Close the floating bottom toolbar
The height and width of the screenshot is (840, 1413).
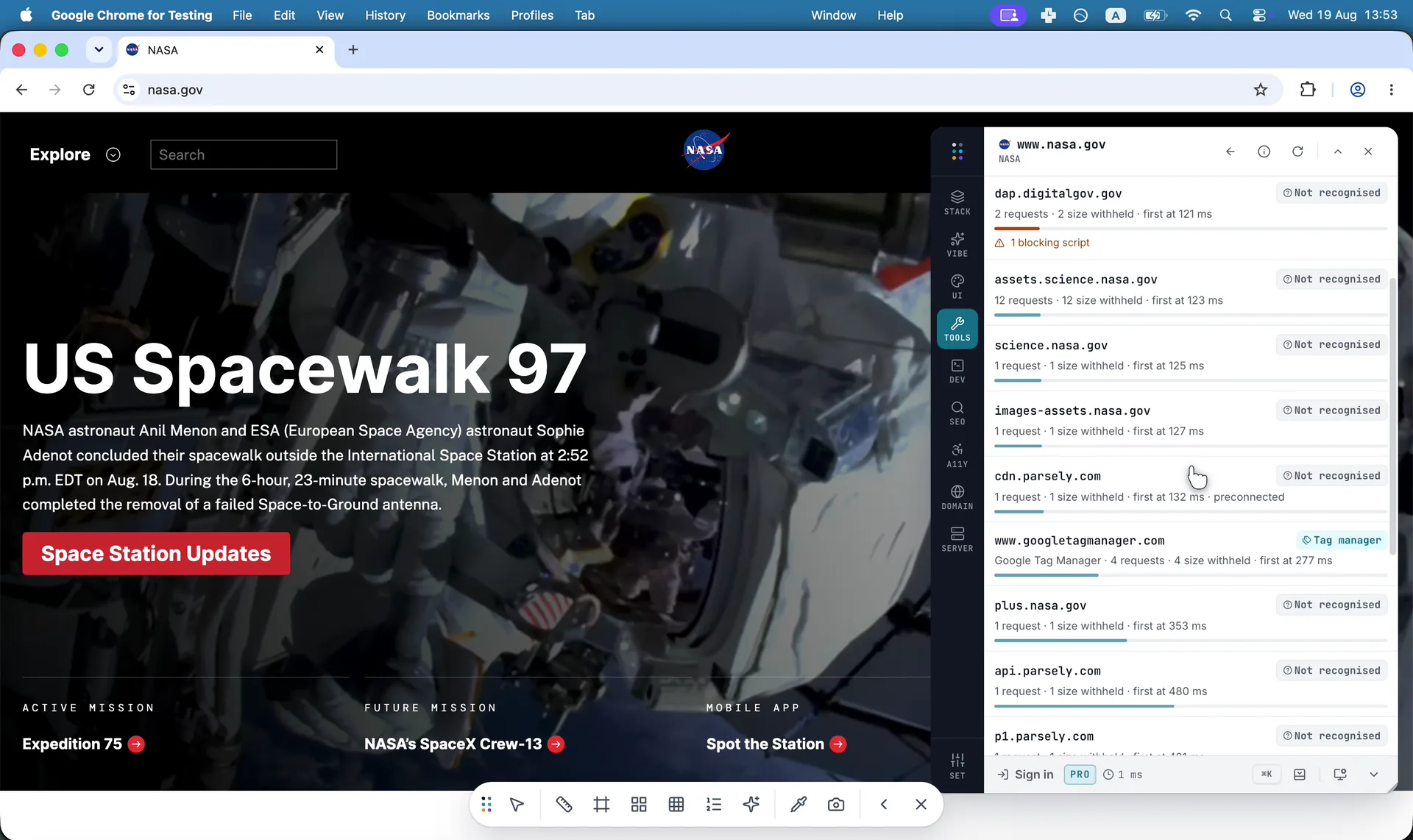point(921,805)
